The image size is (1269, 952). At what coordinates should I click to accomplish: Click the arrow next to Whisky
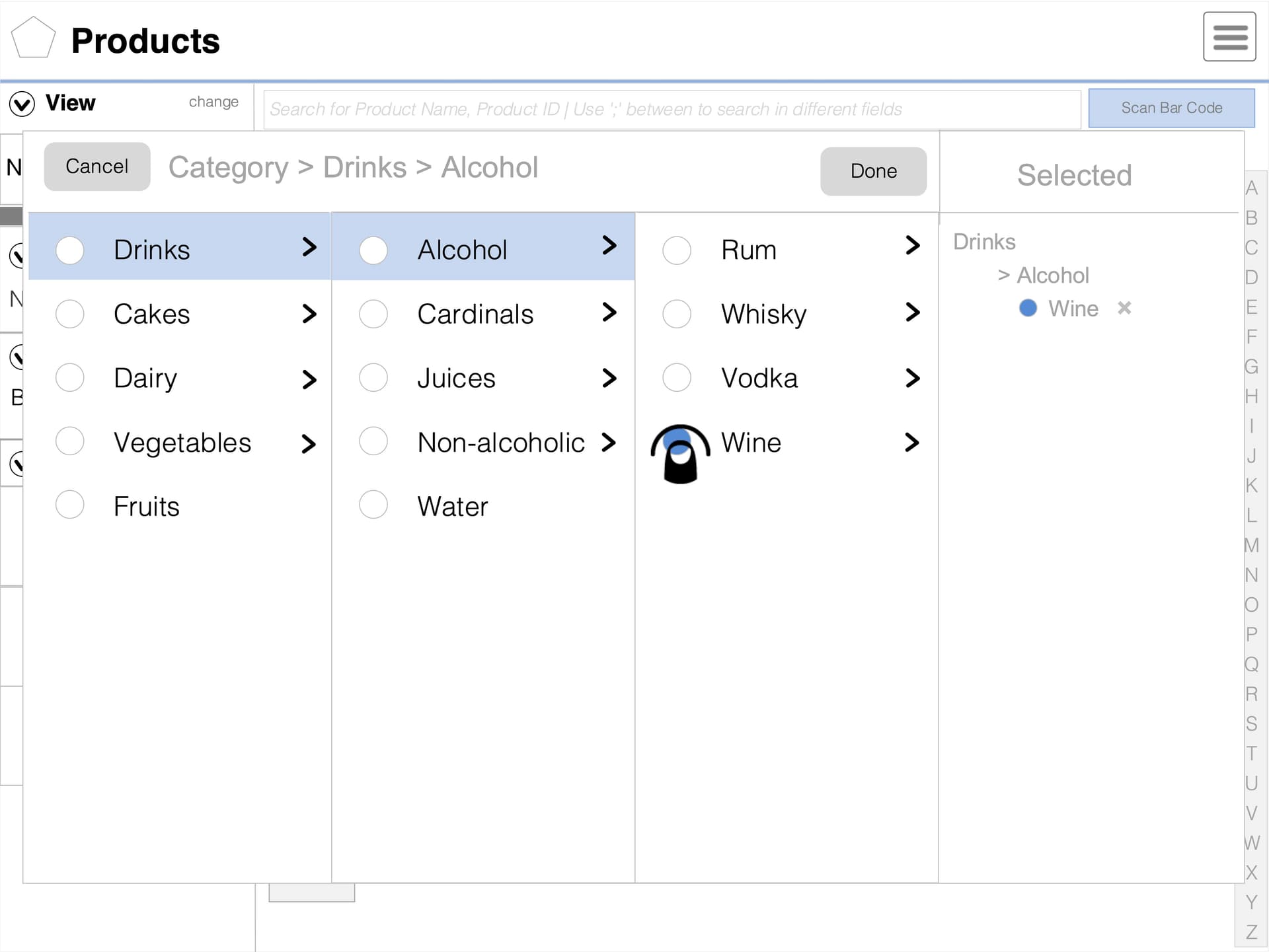click(x=912, y=312)
